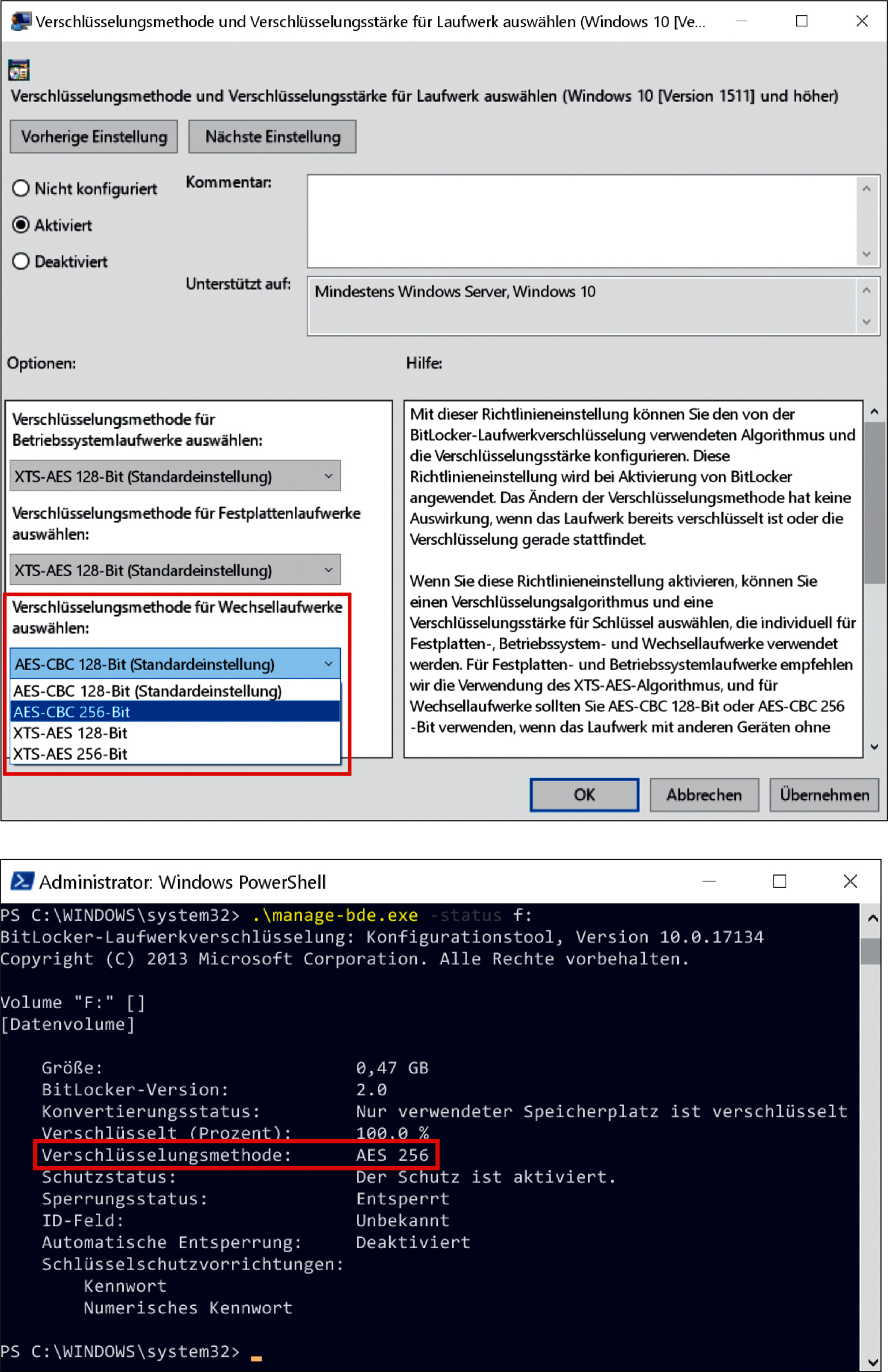Screen dimensions: 888x1372
Task: Click the 'Übernehmen' button
Action: coord(823,795)
